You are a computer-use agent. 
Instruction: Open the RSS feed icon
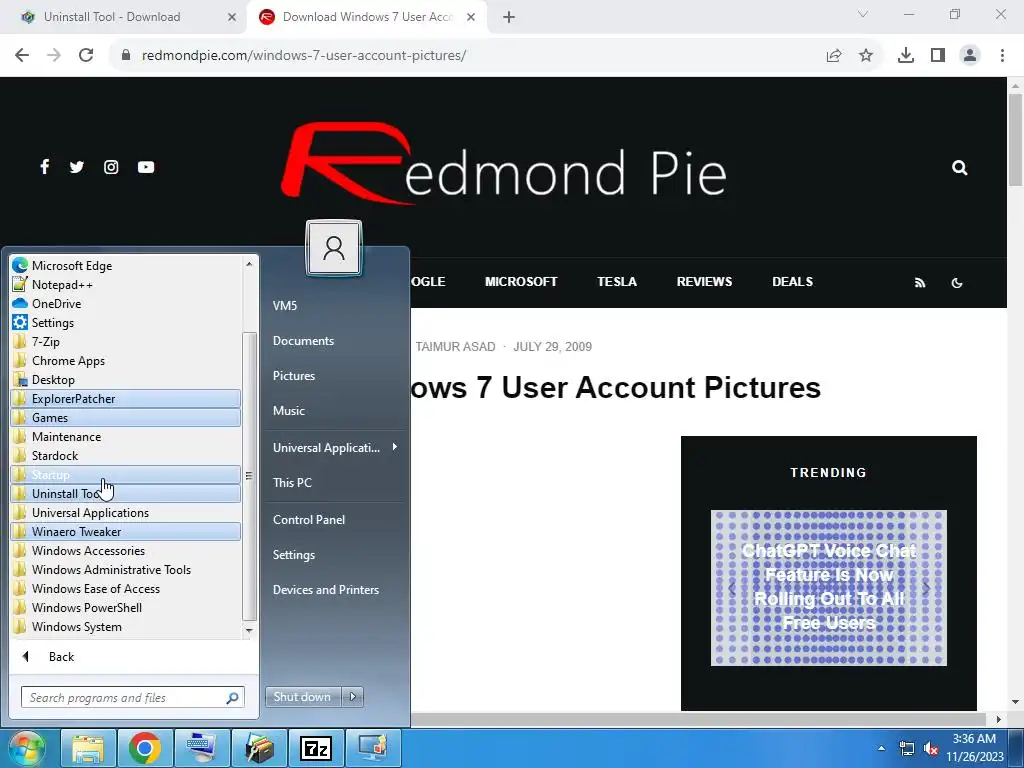point(920,283)
